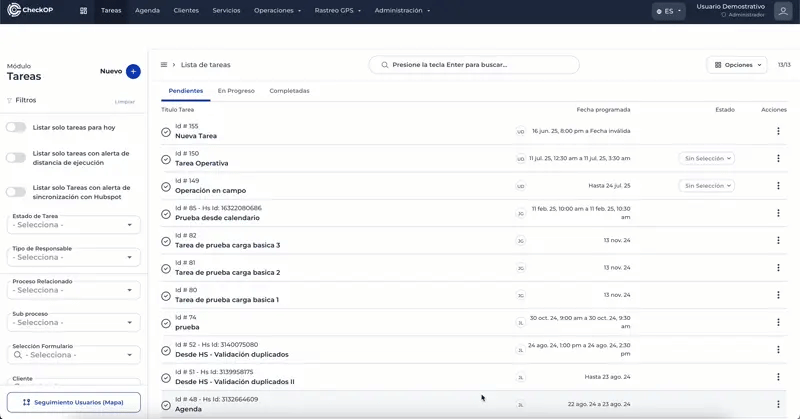Open Sin Selección status dropdown for Tarea Operativa
The width and height of the screenshot is (800, 419).
pyautogui.click(x=707, y=158)
